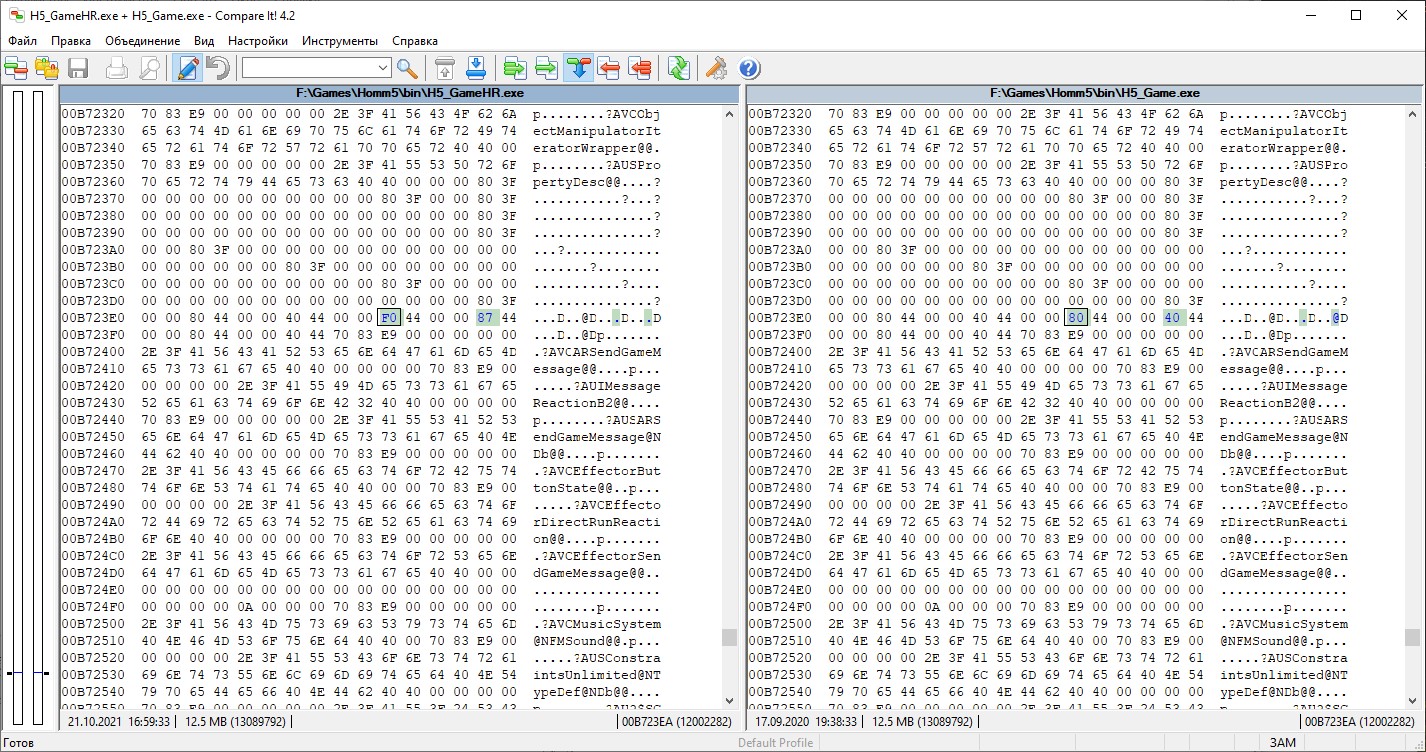Open the options hammer icon
Image resolution: width=1426 pixels, height=752 pixels.
pyautogui.click(x=717, y=68)
